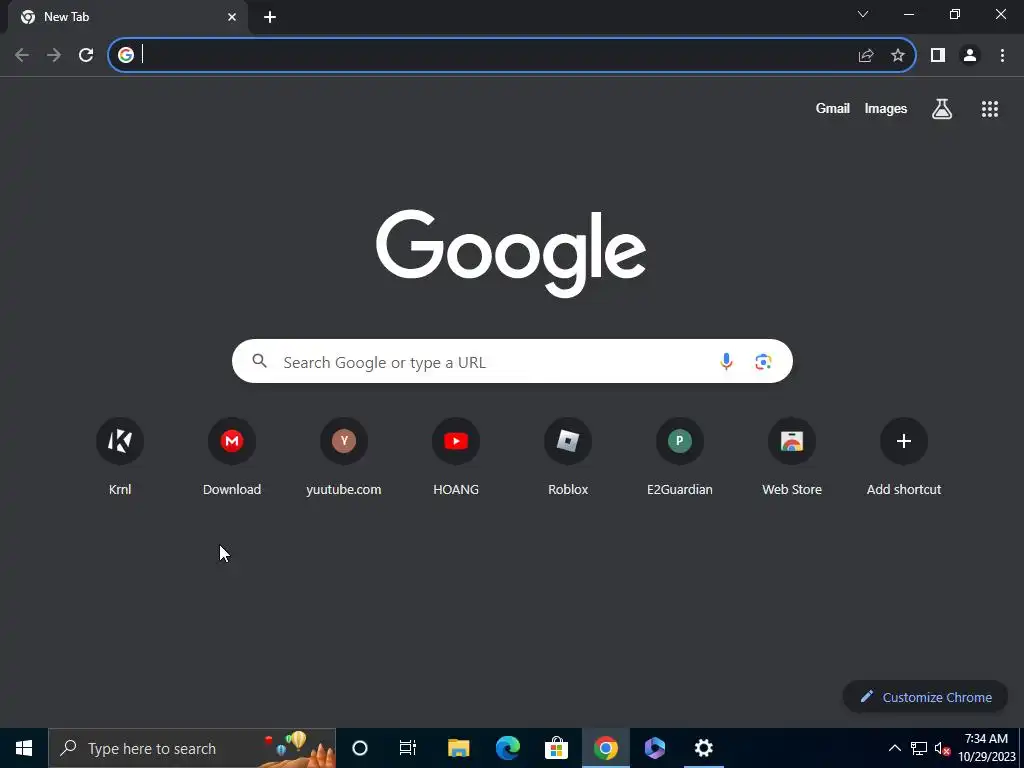Open the Chrome side panel
Viewport: 1024px width, 768px height.
(x=938, y=56)
